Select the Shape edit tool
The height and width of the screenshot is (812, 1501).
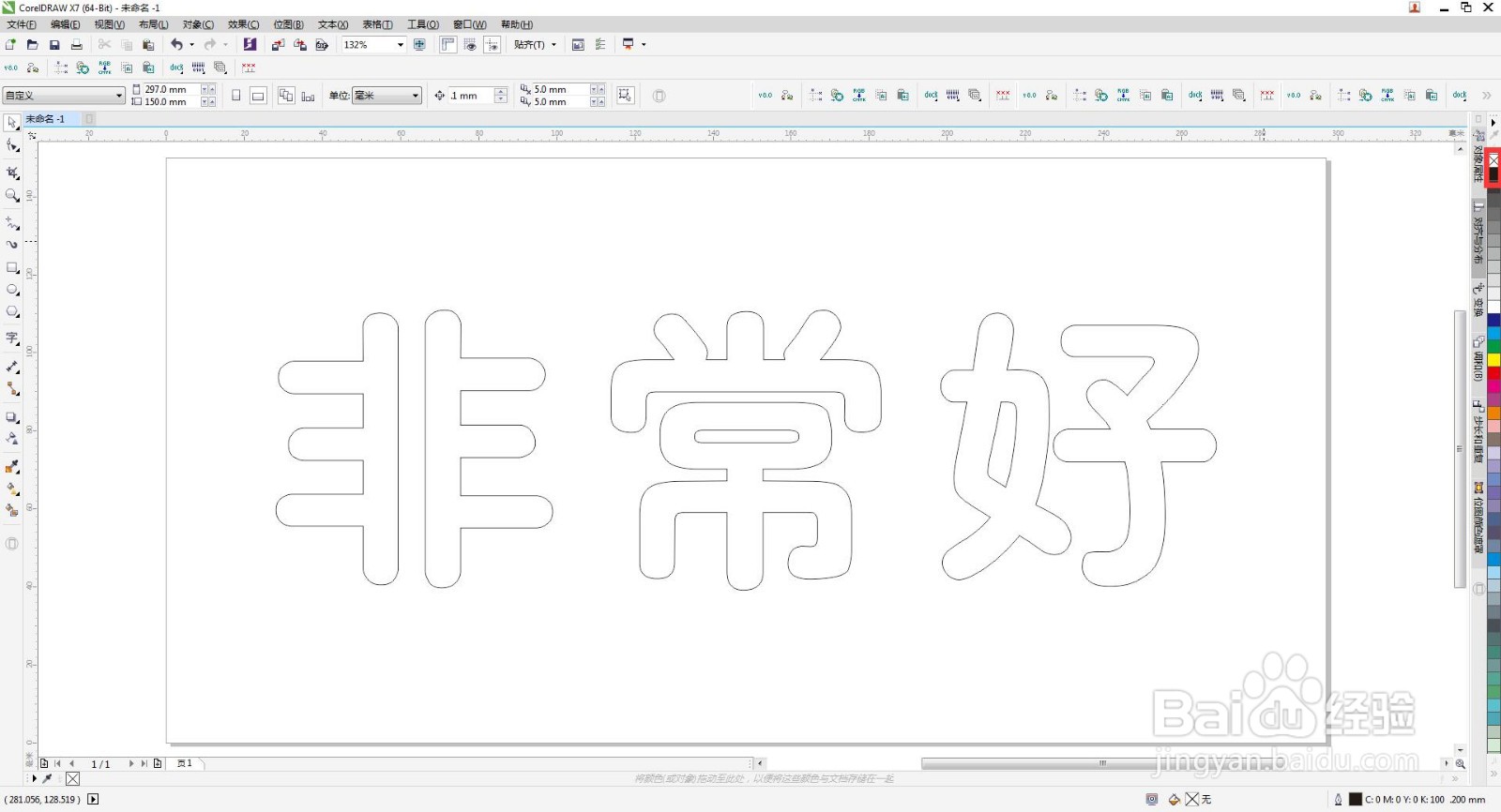pyautogui.click(x=12, y=146)
